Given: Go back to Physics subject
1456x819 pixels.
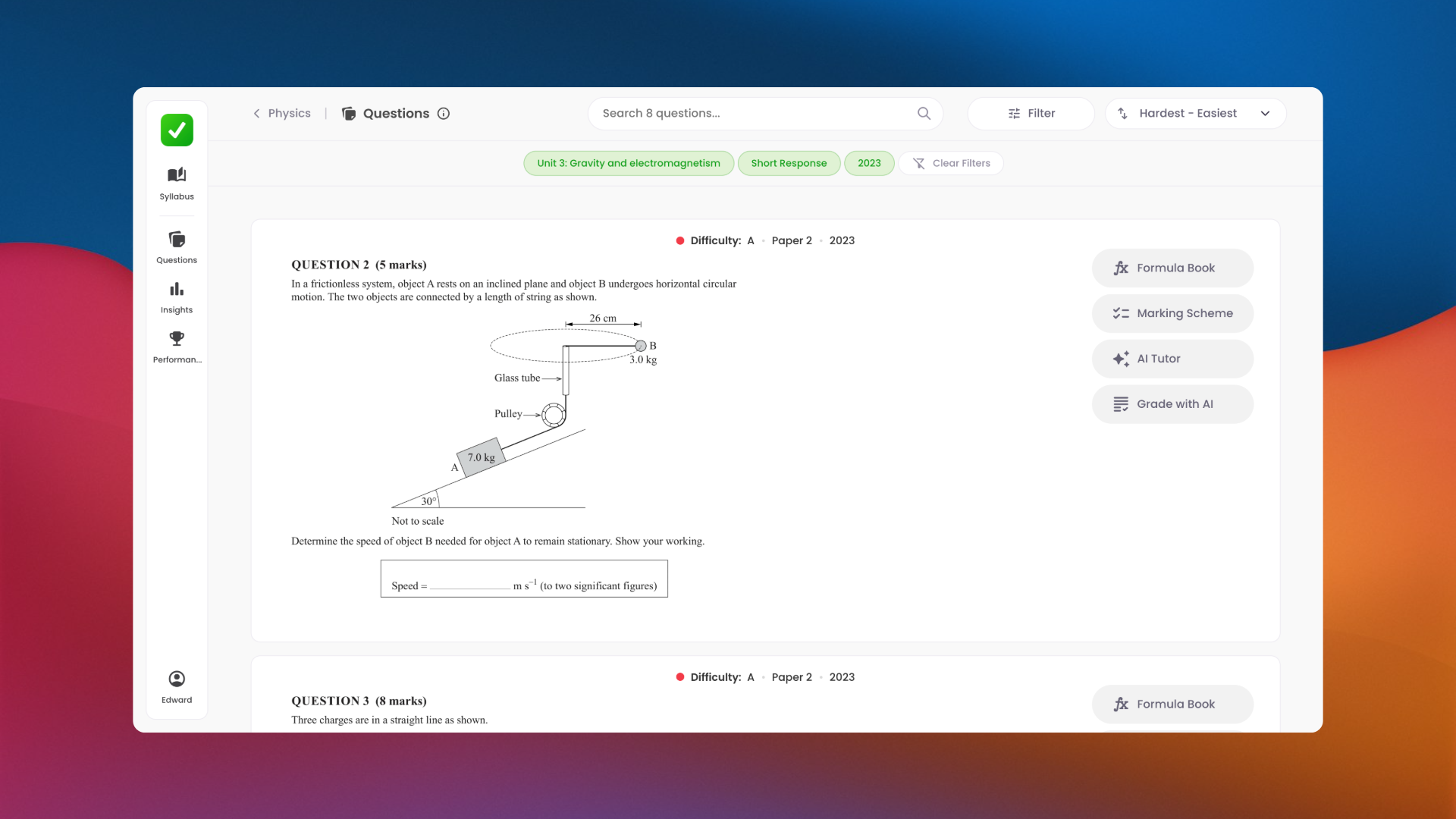Looking at the screenshot, I should pyautogui.click(x=281, y=114).
